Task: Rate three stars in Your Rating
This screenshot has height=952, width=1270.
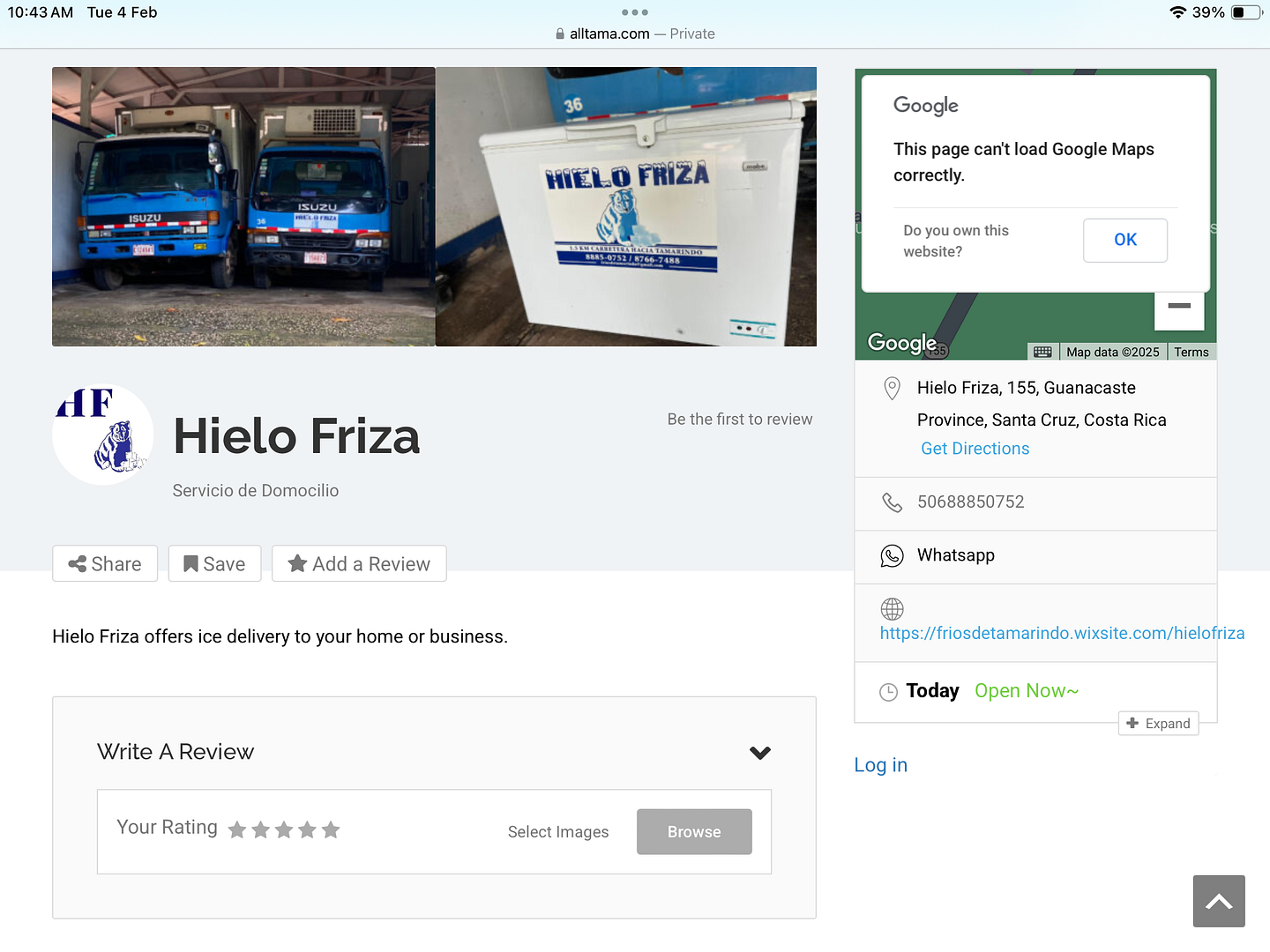Action: coord(284,829)
